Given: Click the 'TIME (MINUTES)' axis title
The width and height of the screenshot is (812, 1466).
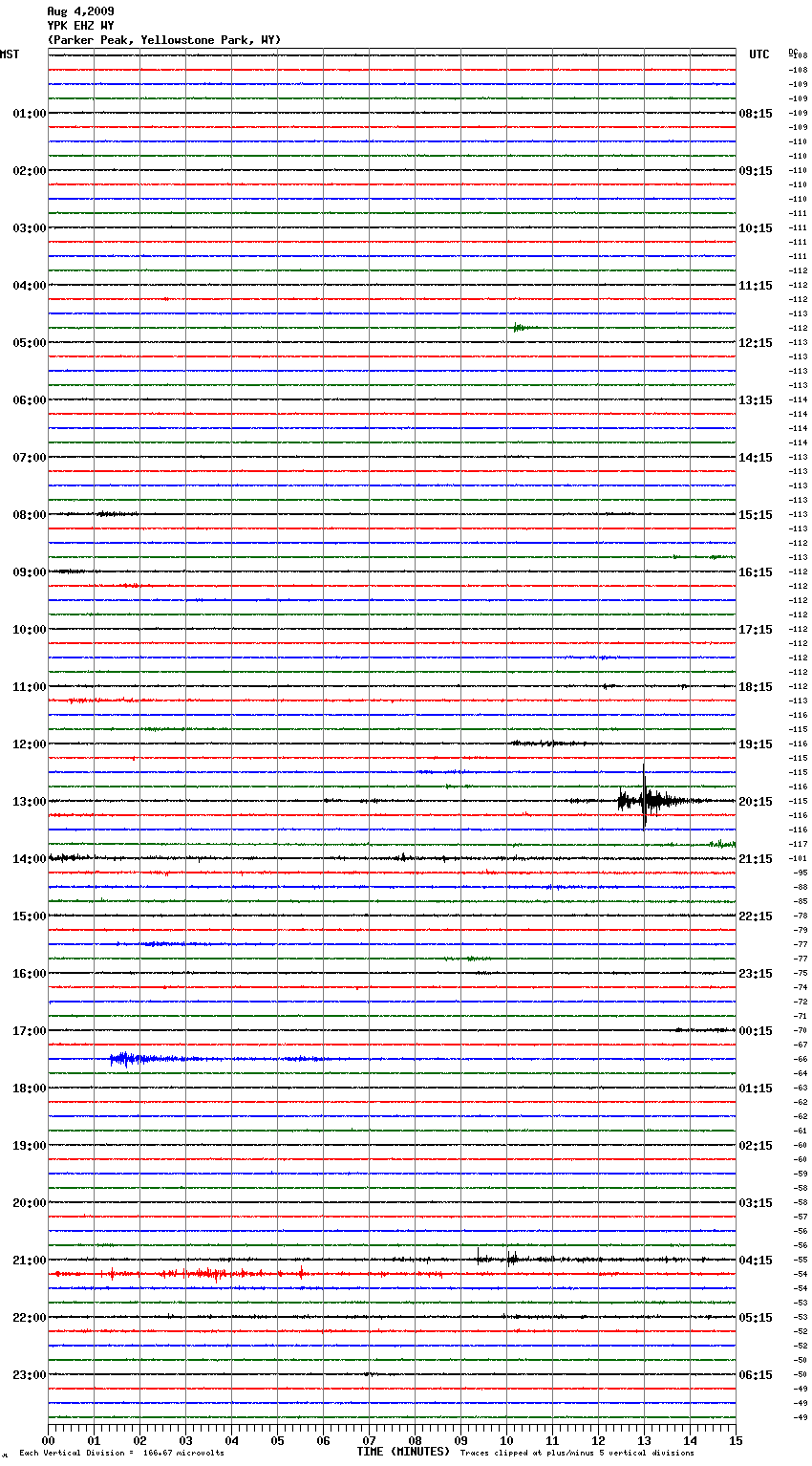Looking at the screenshot, I should tap(403, 1452).
